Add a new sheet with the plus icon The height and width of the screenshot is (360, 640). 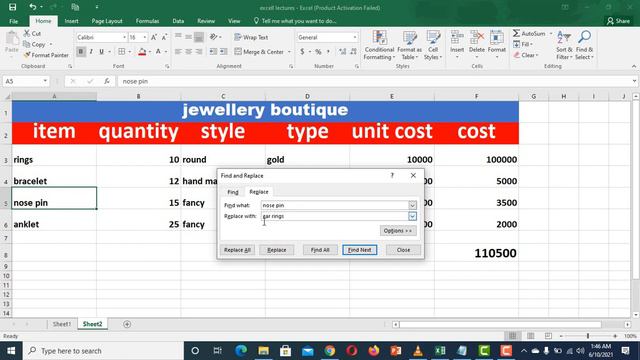[127, 324]
